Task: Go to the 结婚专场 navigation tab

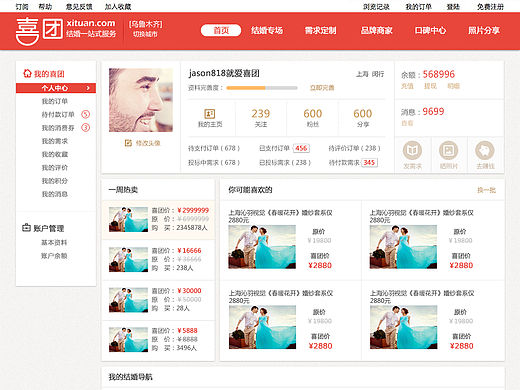Action: click(x=267, y=30)
